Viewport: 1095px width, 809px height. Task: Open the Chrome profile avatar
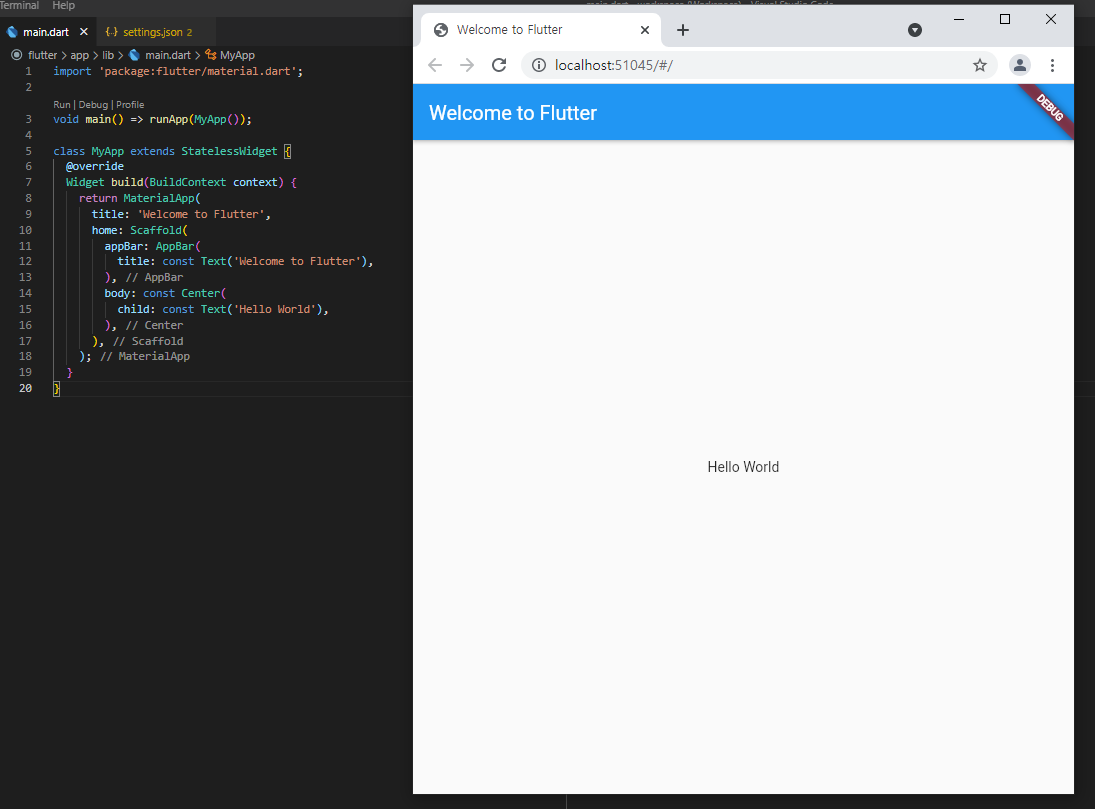click(x=1020, y=65)
